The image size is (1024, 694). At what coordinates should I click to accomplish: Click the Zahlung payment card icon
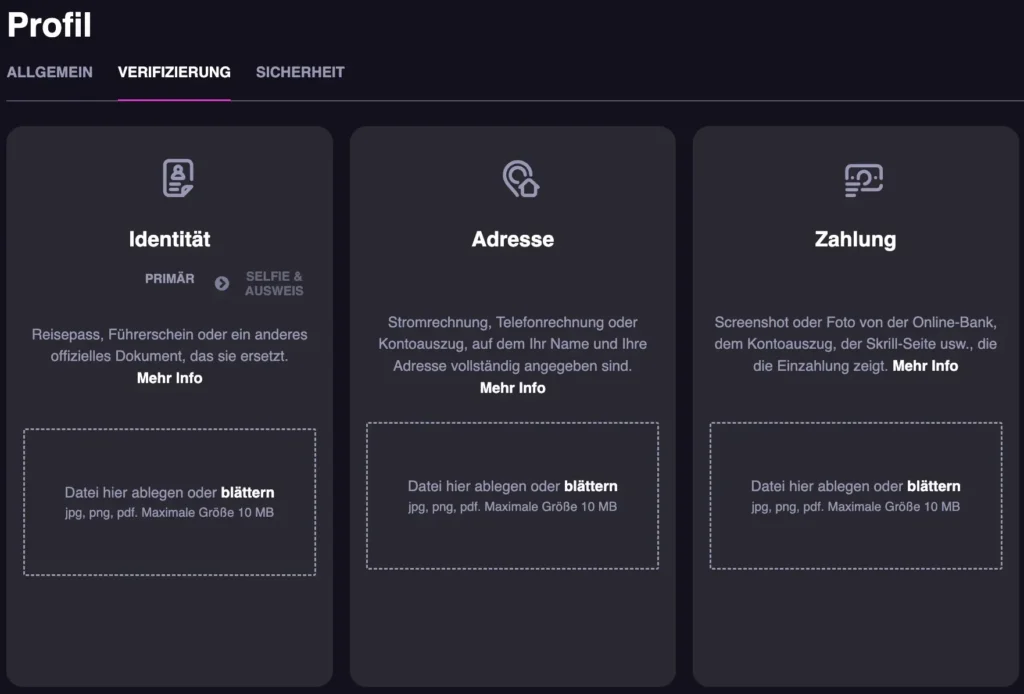coord(863,180)
